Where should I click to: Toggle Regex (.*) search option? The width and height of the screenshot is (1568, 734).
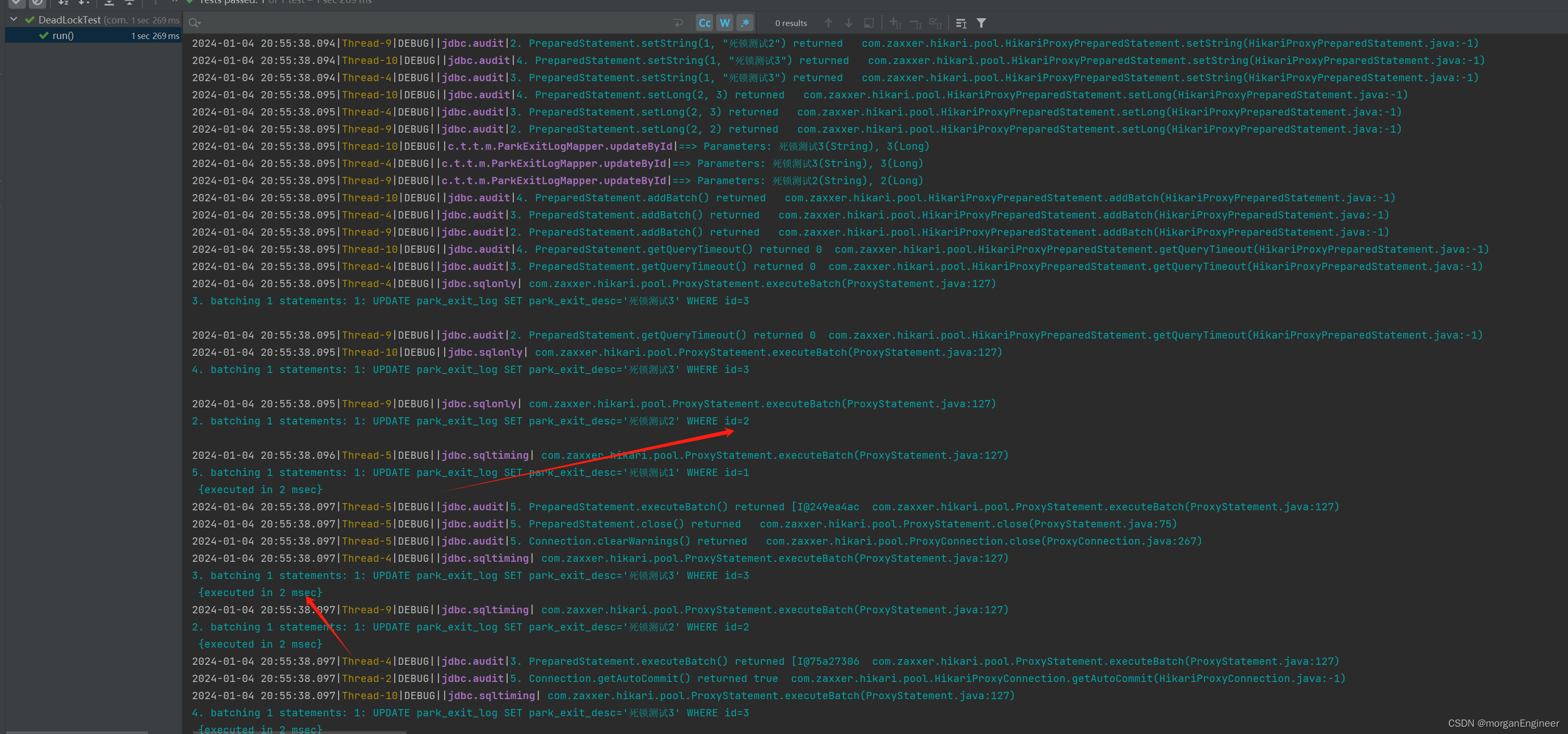coord(745,23)
